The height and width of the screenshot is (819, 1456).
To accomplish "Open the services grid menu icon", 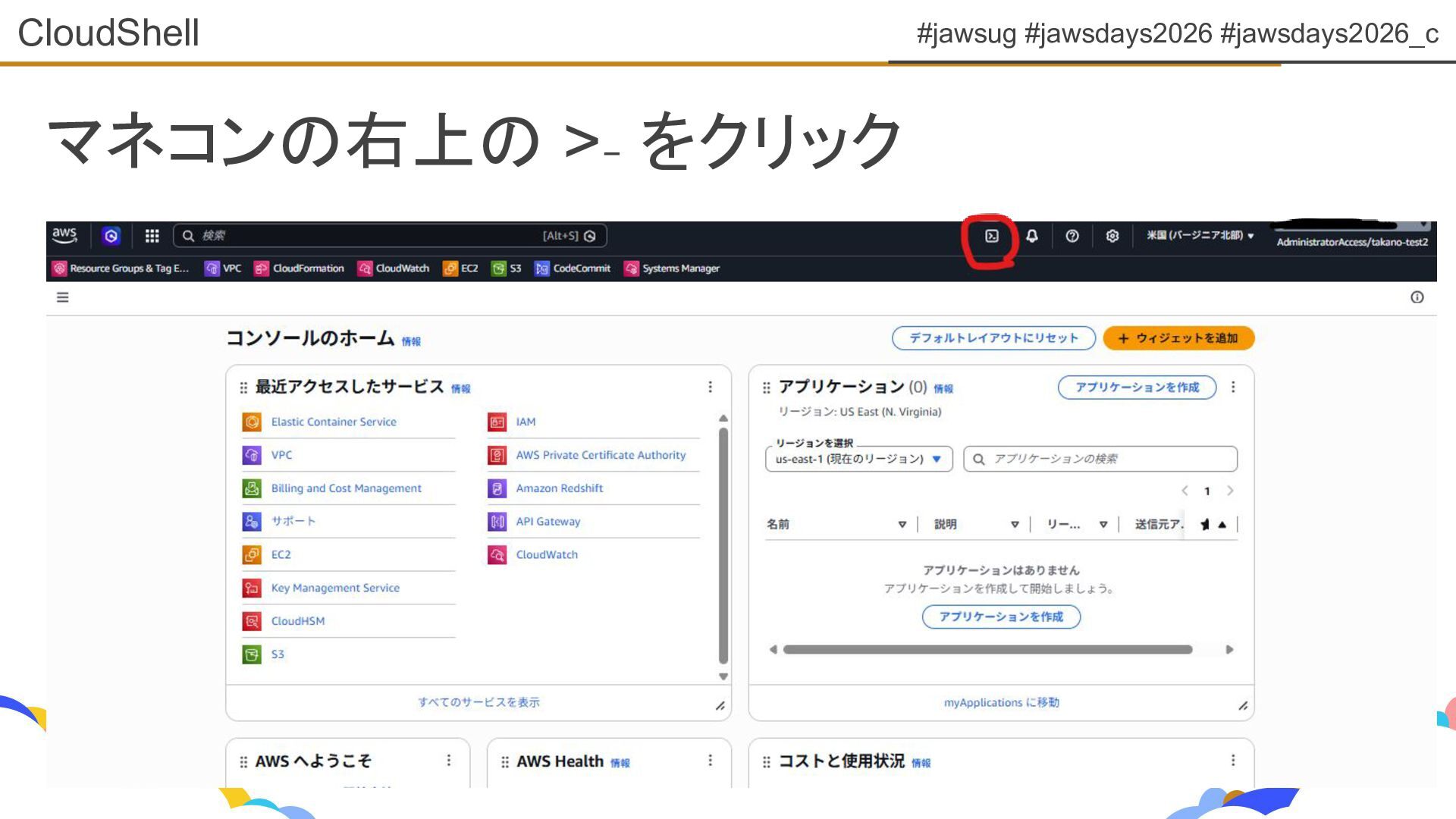I will pyautogui.click(x=152, y=237).
